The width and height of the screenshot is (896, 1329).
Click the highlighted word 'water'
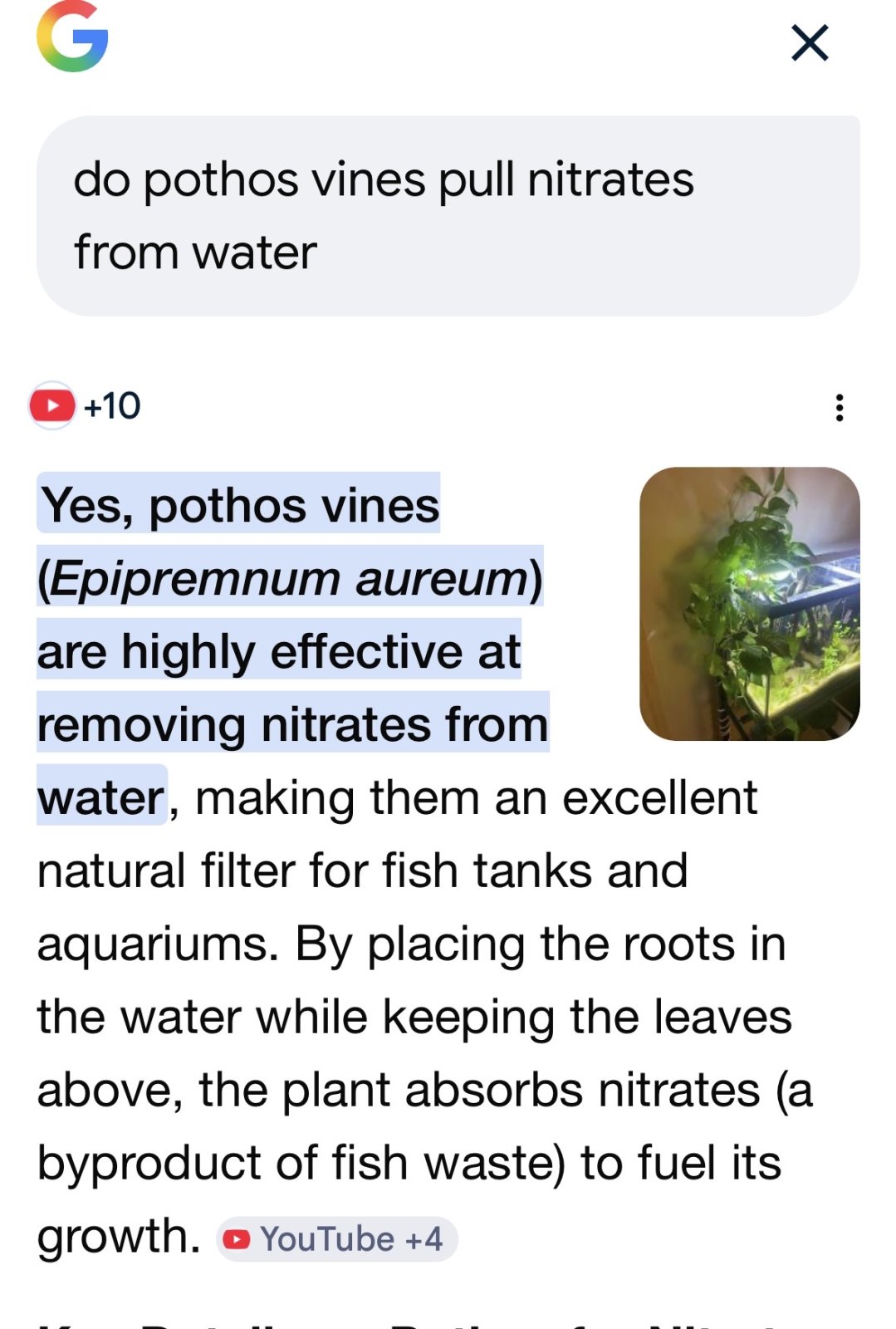coord(101,797)
